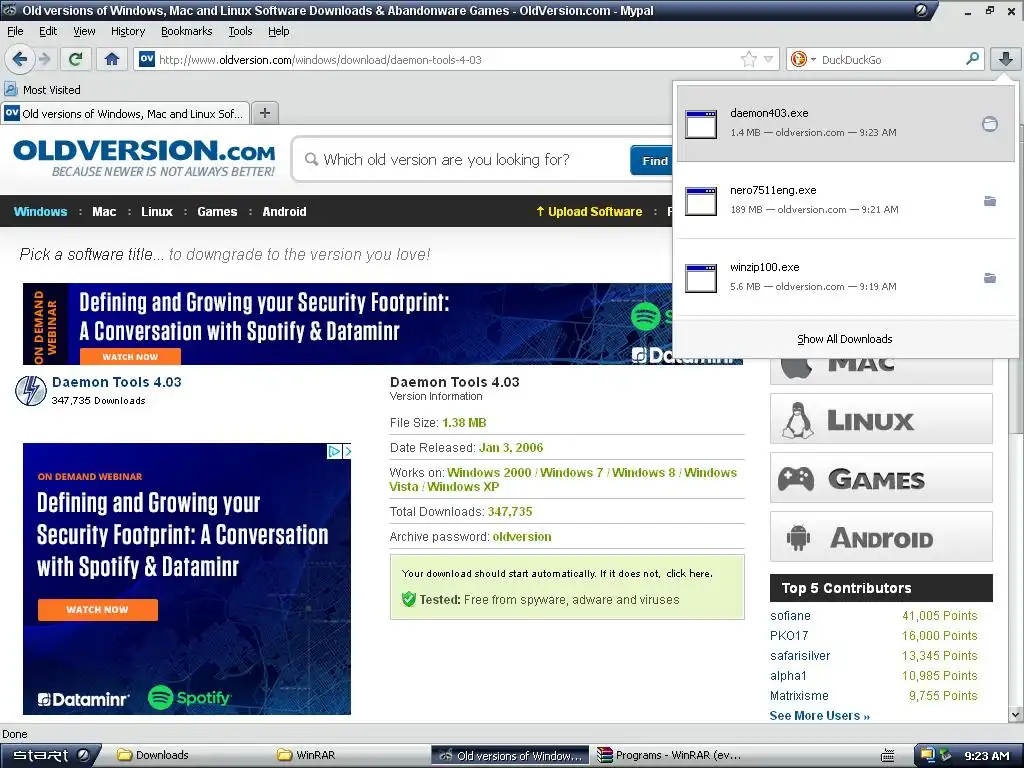The height and width of the screenshot is (768, 1024).
Task: Click the nero7511eng.exe download entry
Action: point(846,200)
